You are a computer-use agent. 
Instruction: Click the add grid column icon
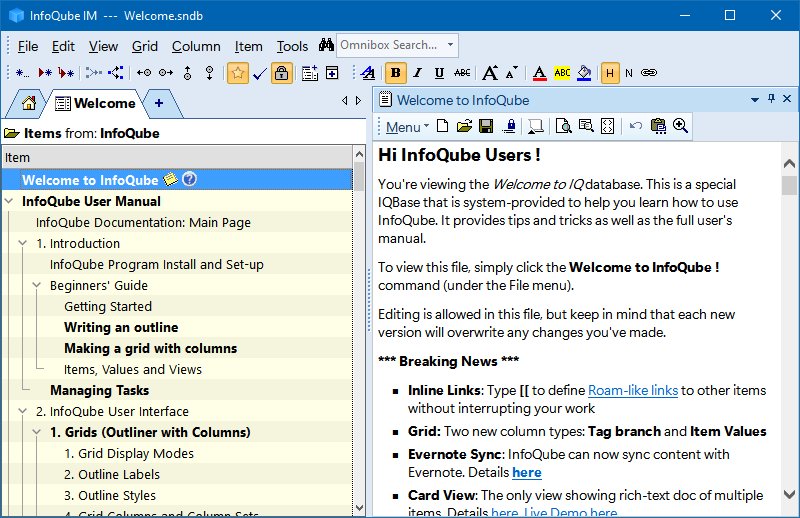(310, 73)
